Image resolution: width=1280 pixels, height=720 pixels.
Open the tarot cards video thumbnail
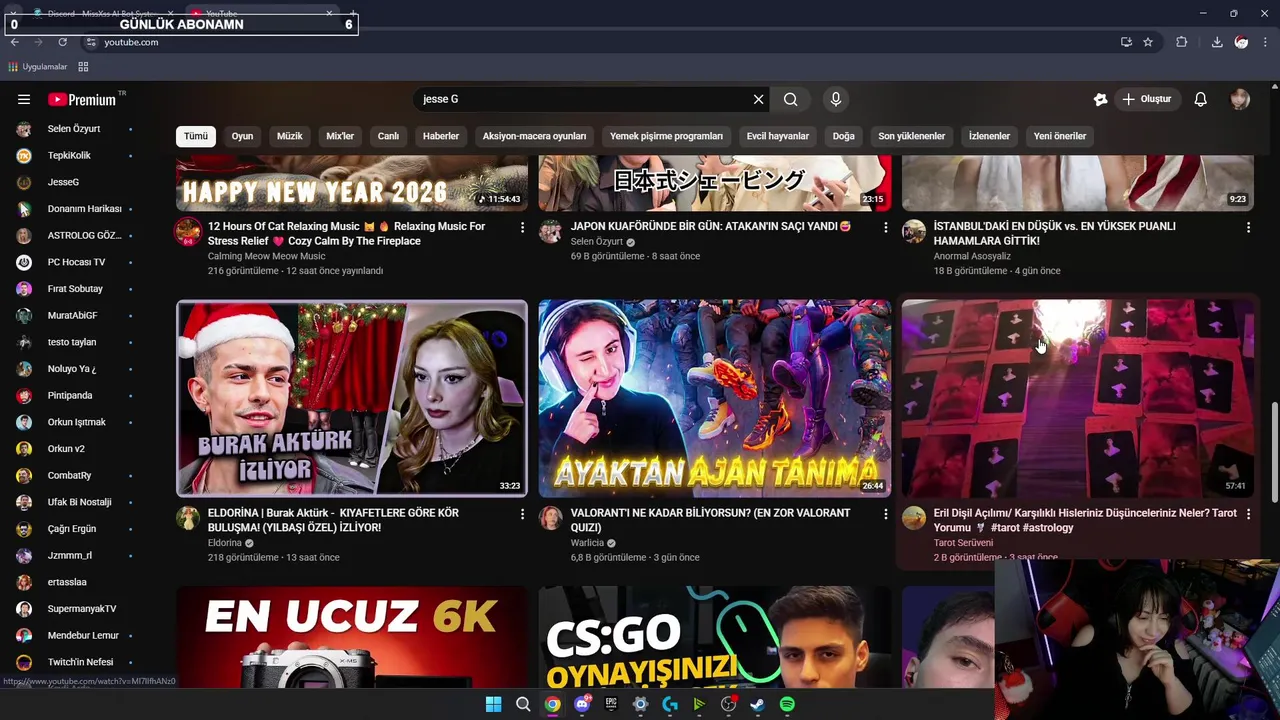tap(1078, 398)
